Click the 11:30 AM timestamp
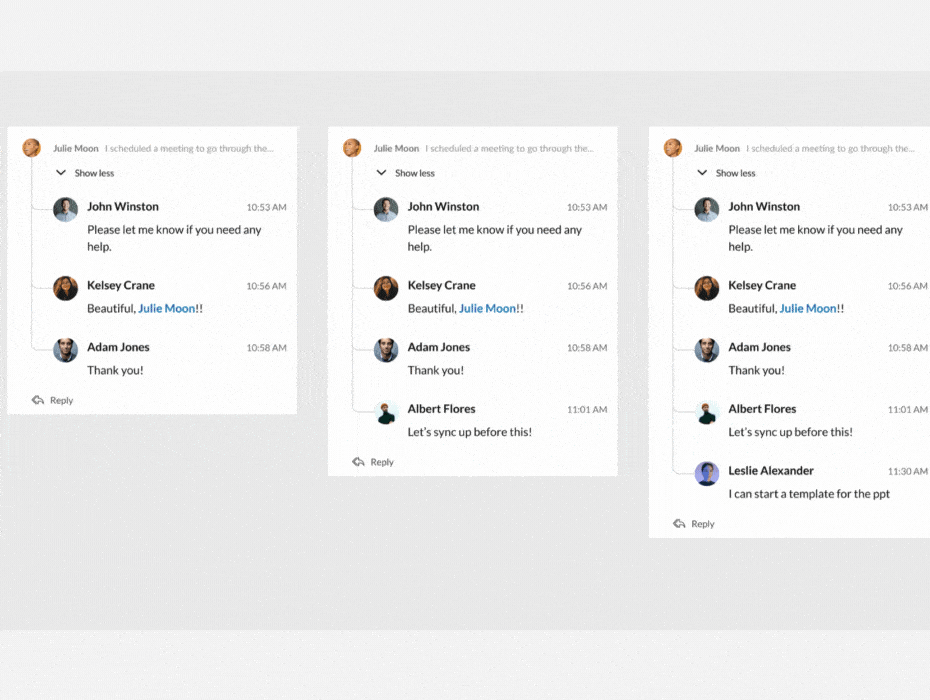This screenshot has width=930, height=700. coord(907,472)
